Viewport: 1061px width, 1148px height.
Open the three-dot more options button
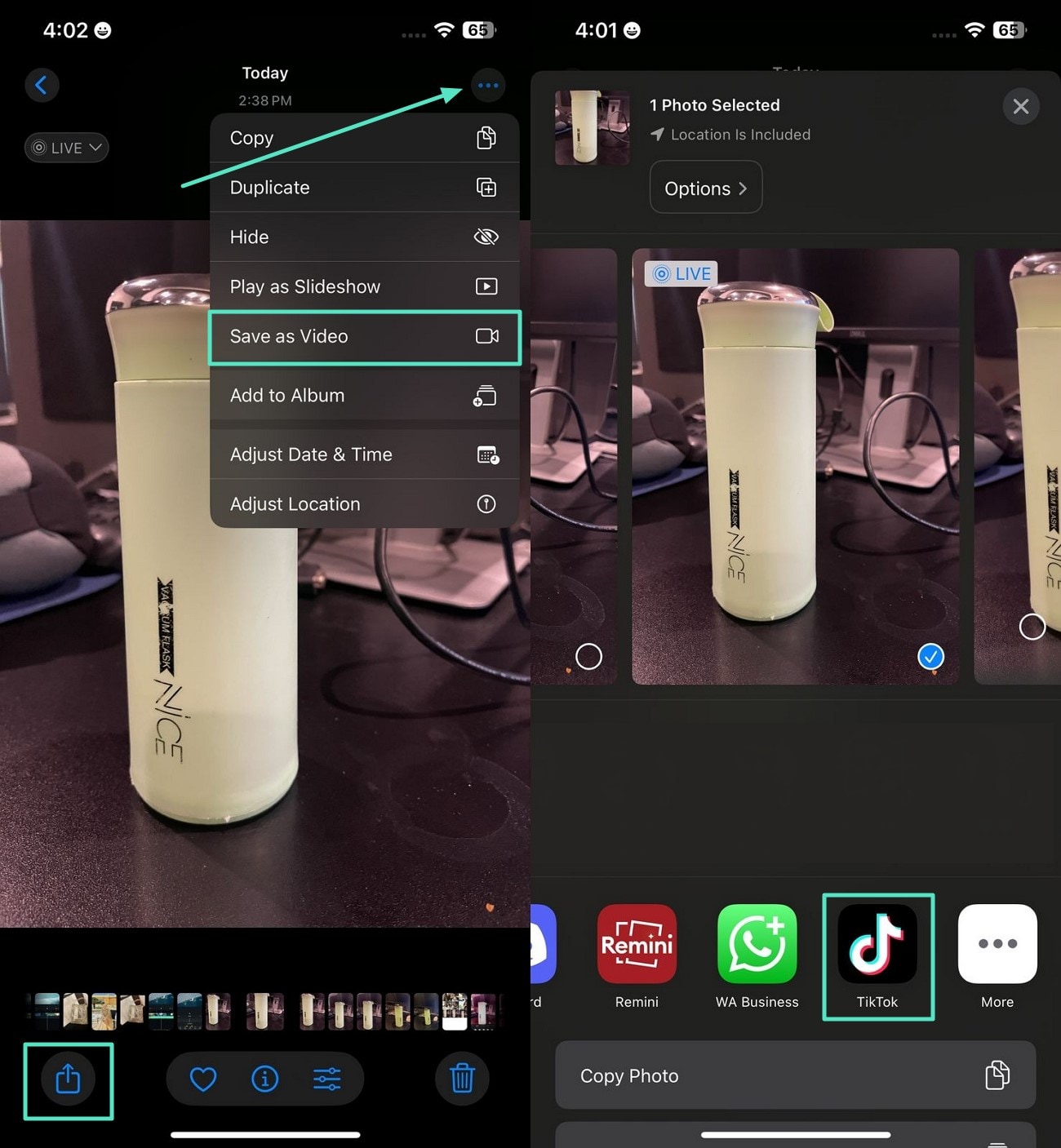coord(488,85)
